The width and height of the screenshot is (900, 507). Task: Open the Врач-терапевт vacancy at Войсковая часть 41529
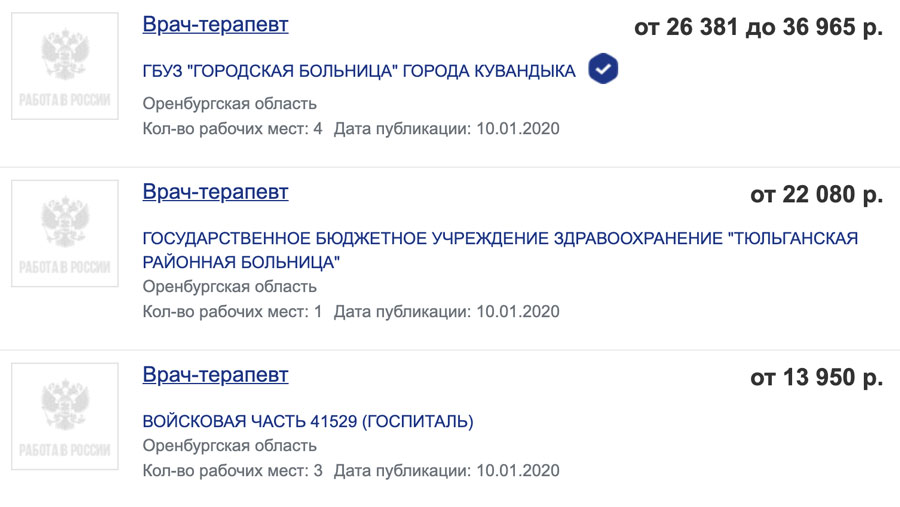pyautogui.click(x=215, y=376)
